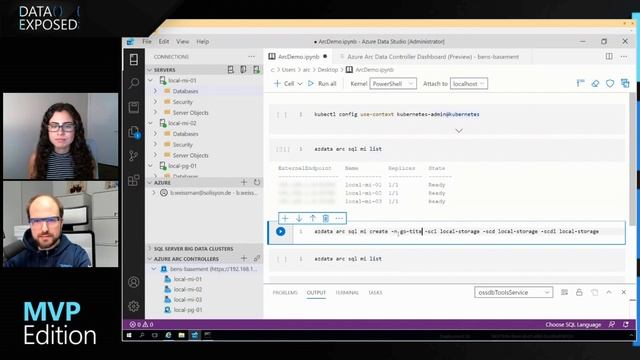The height and width of the screenshot is (360, 640).
Task: Select local-pg-01 under Arc controller
Action: [187, 310]
